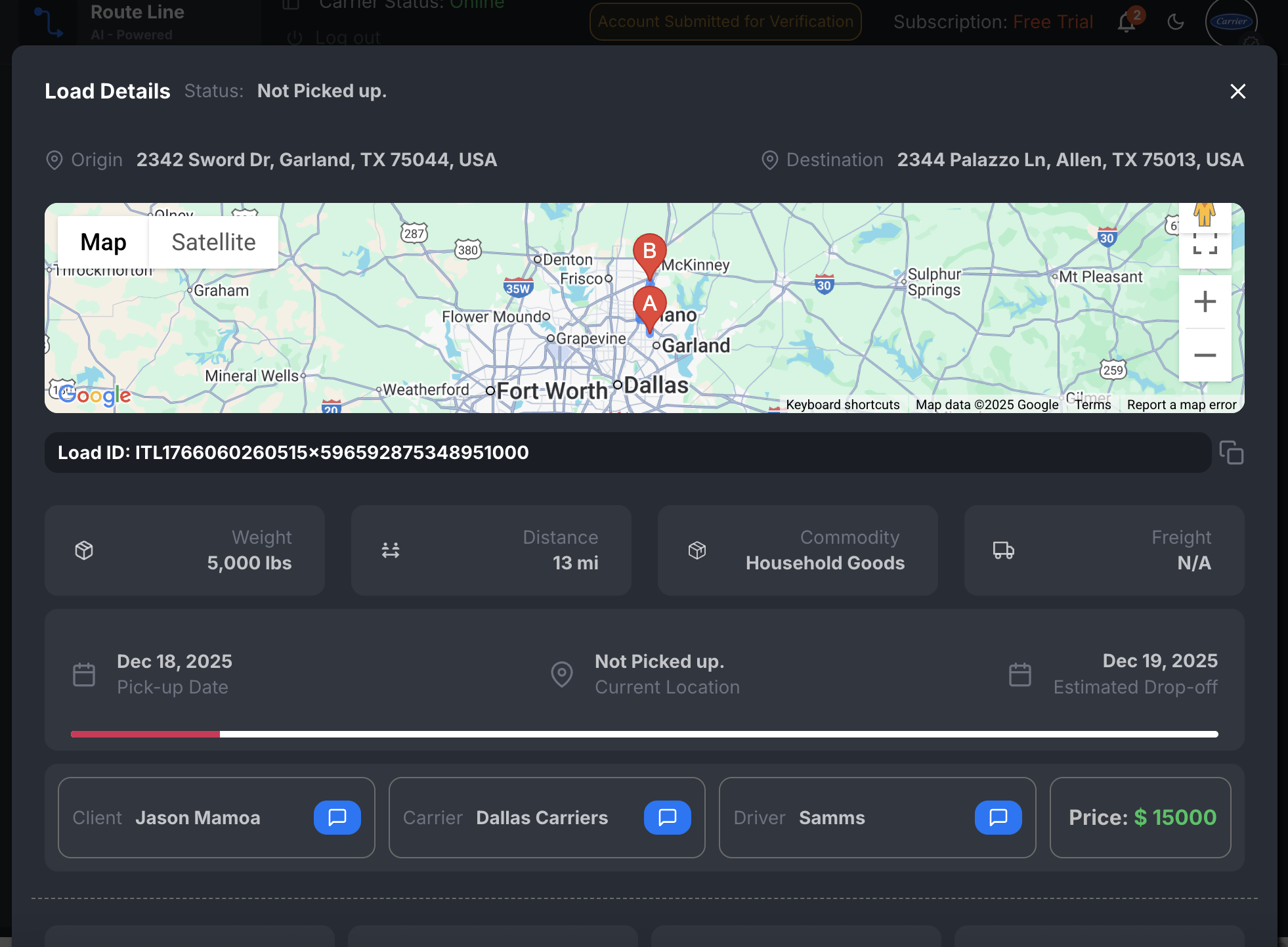Click the delivery progress bar
1288x947 pixels.
[x=644, y=734]
